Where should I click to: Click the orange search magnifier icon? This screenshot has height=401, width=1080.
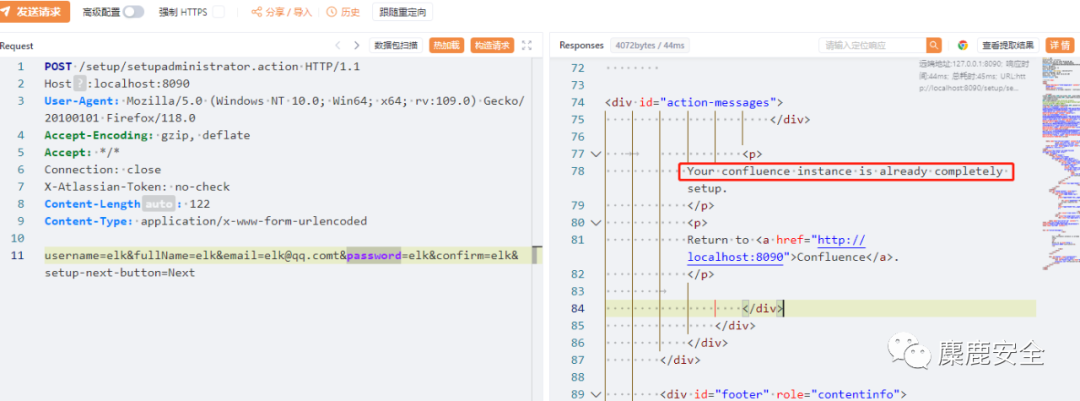click(934, 45)
